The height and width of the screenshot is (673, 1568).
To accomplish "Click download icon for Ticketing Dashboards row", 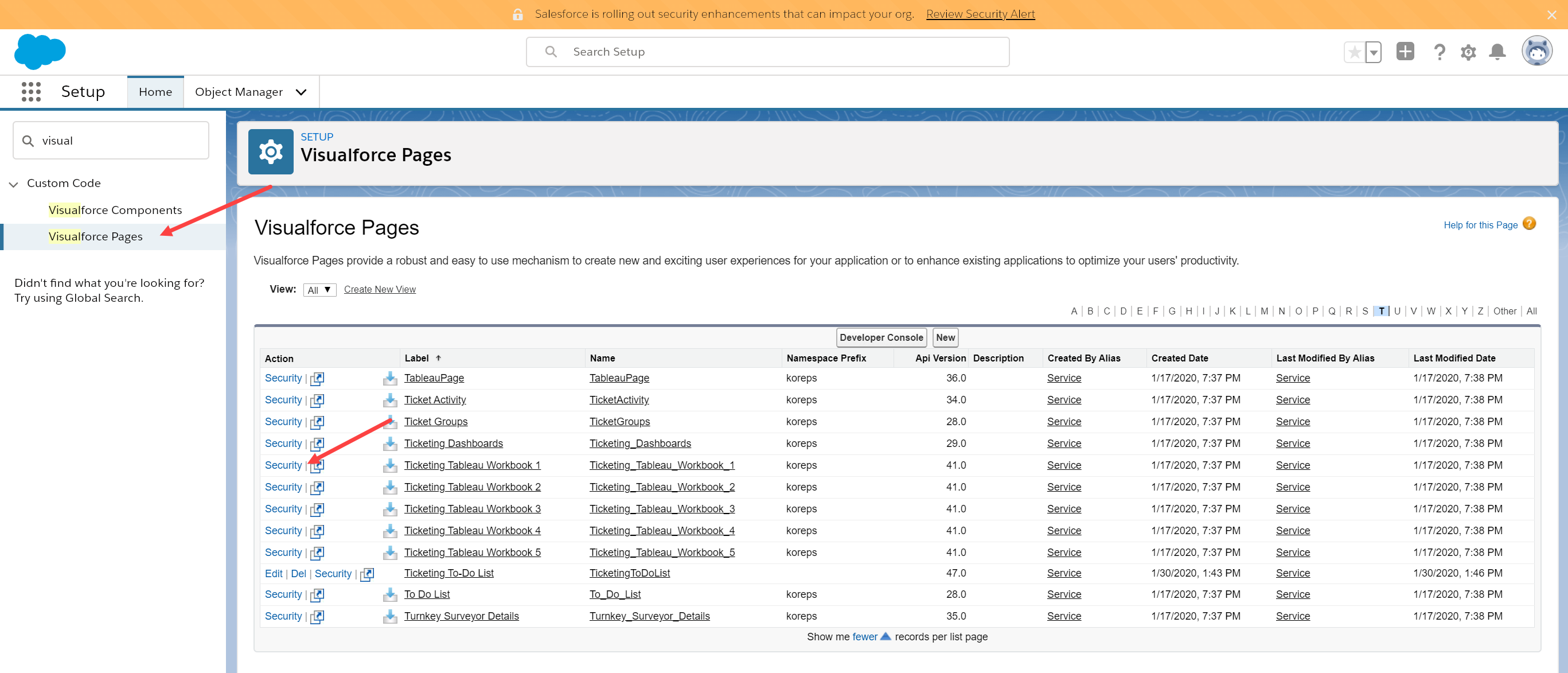I will [389, 444].
